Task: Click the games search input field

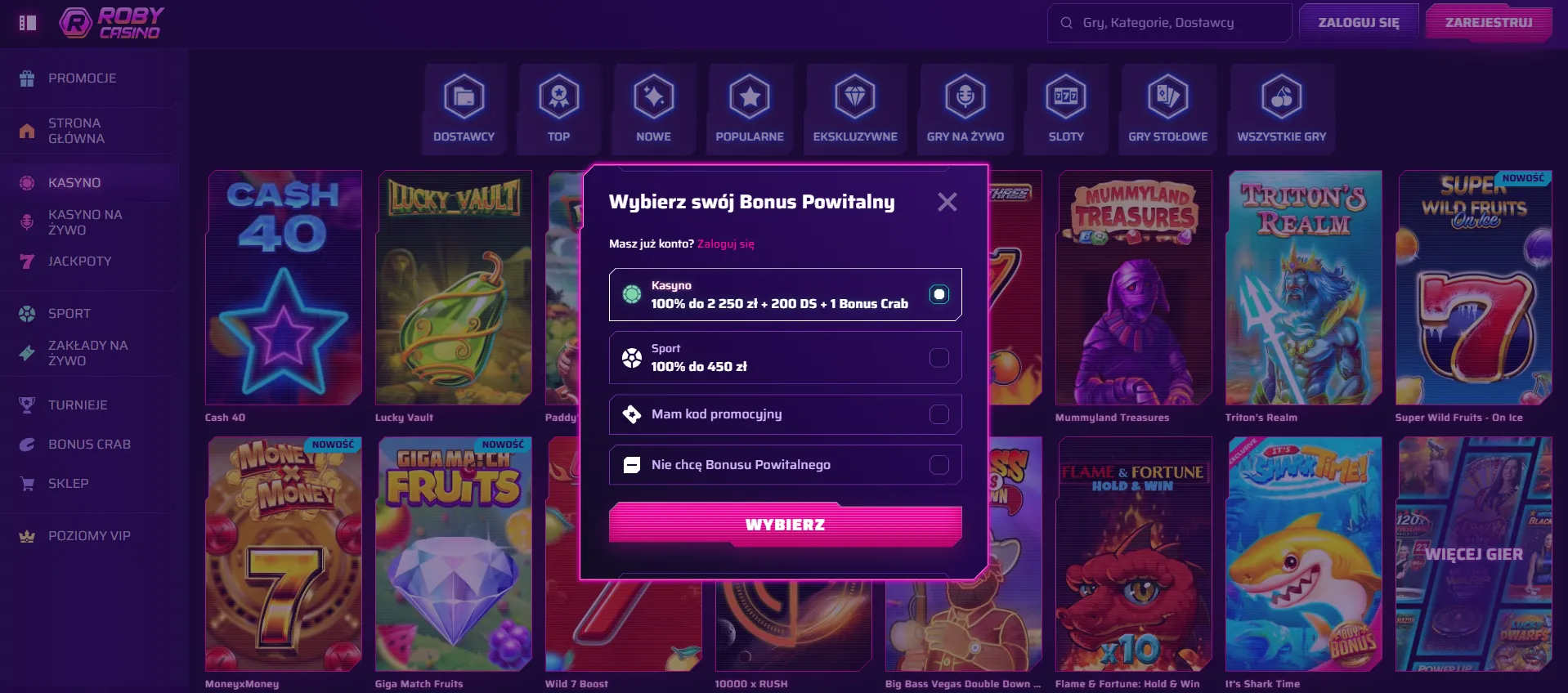Action: pos(1169,23)
